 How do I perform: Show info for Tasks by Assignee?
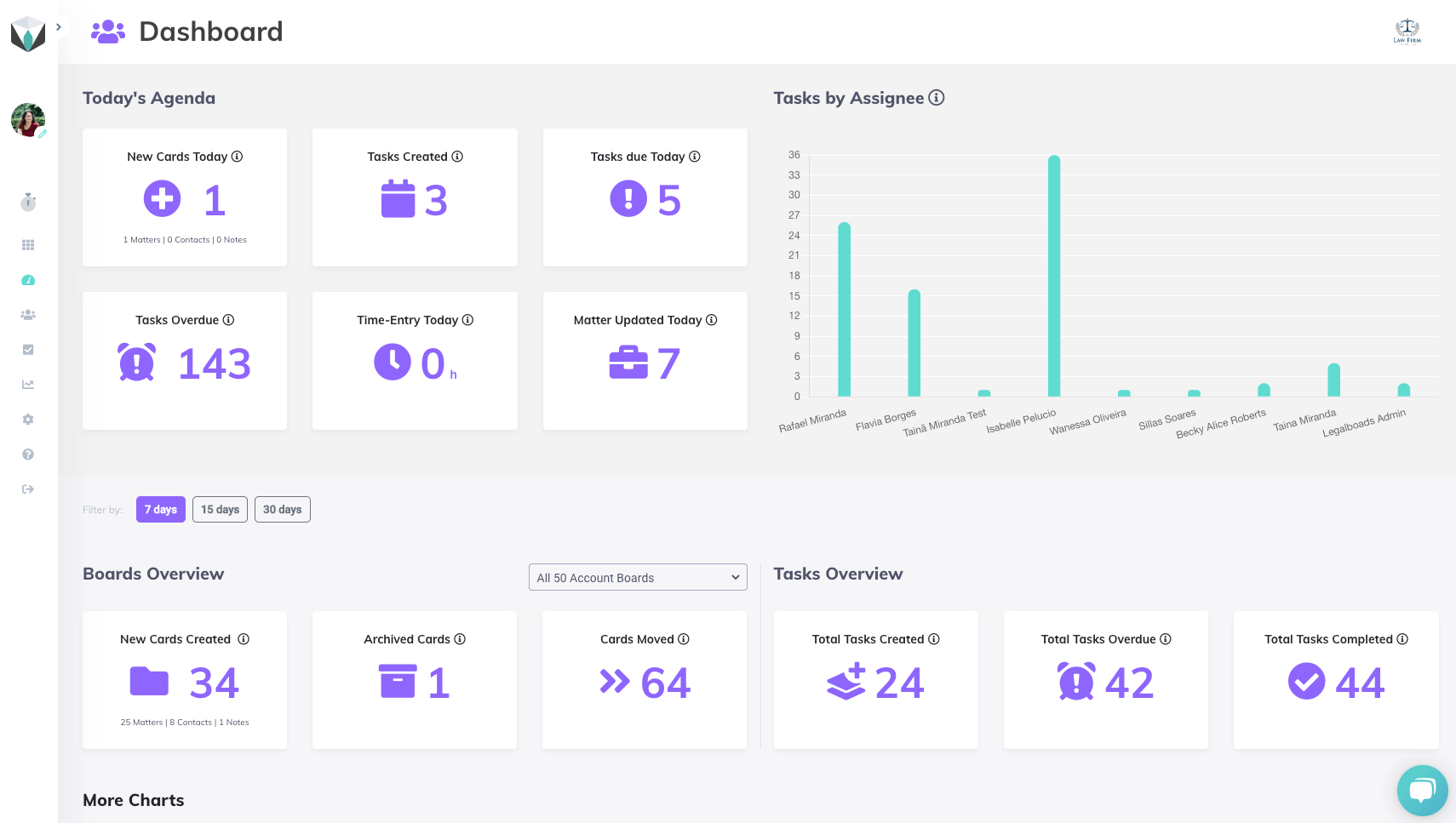937,98
